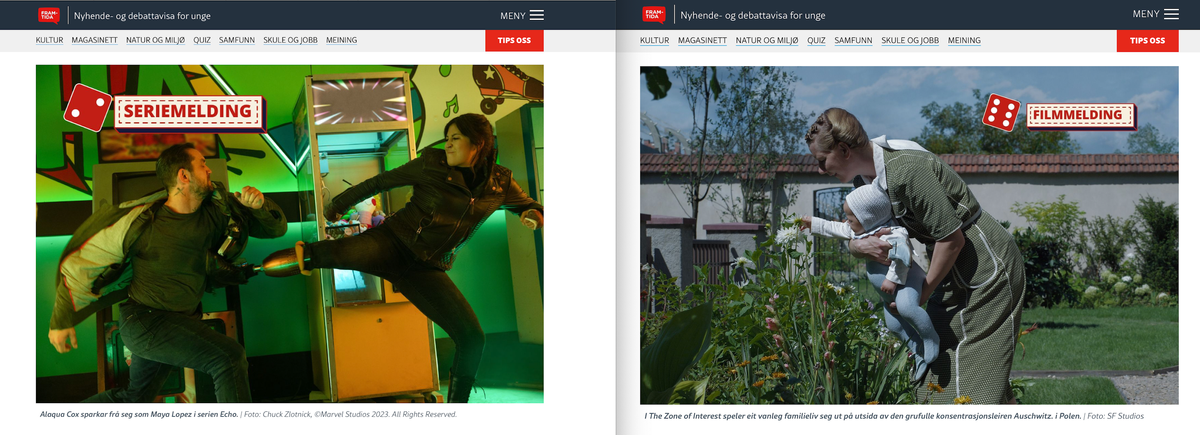Click 'Nyhende- og debattavisa for unge' tagline on left
The width and height of the screenshot is (1200, 435).
(x=142, y=16)
